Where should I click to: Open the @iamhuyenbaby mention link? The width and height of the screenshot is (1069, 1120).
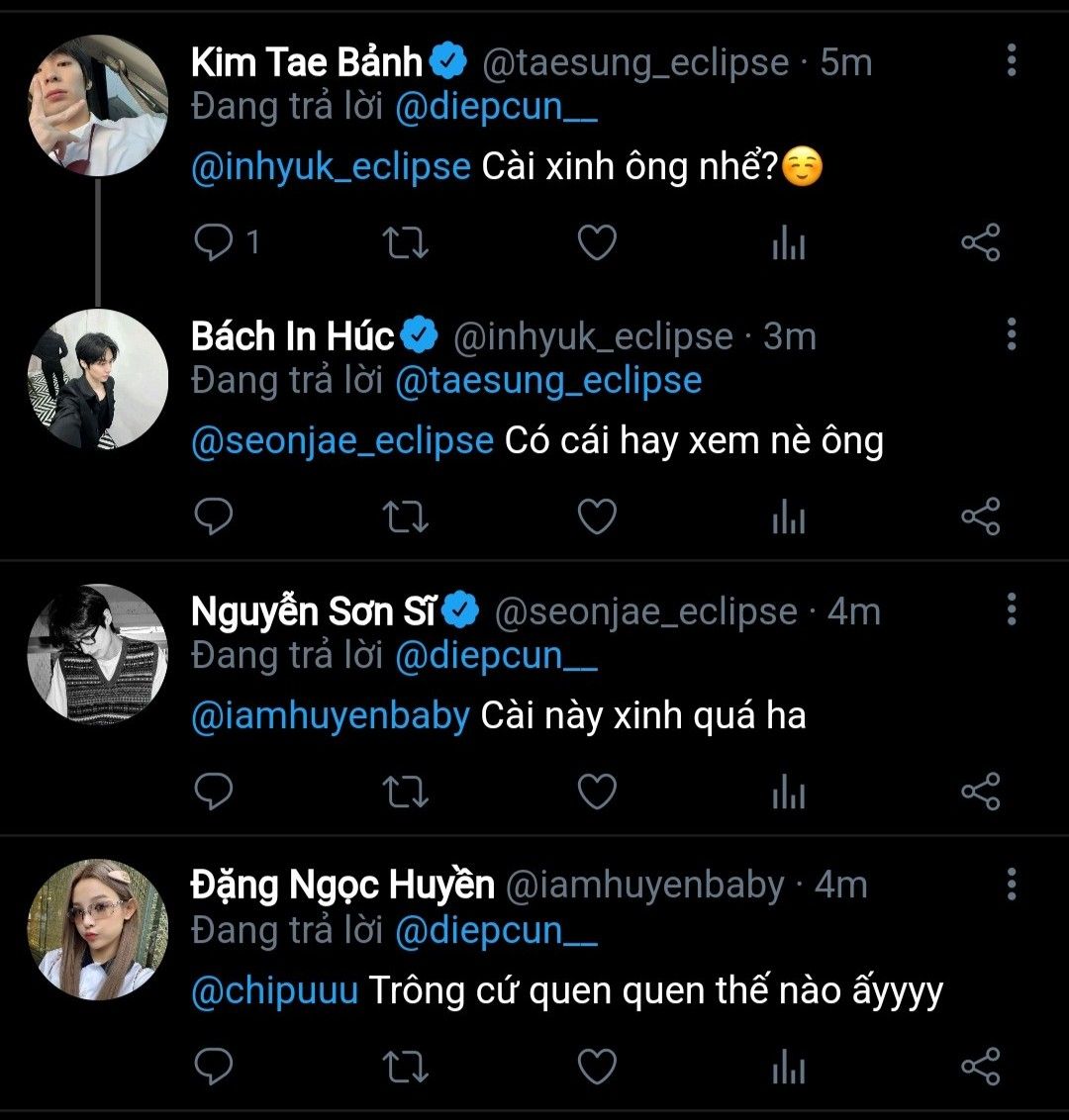(331, 716)
